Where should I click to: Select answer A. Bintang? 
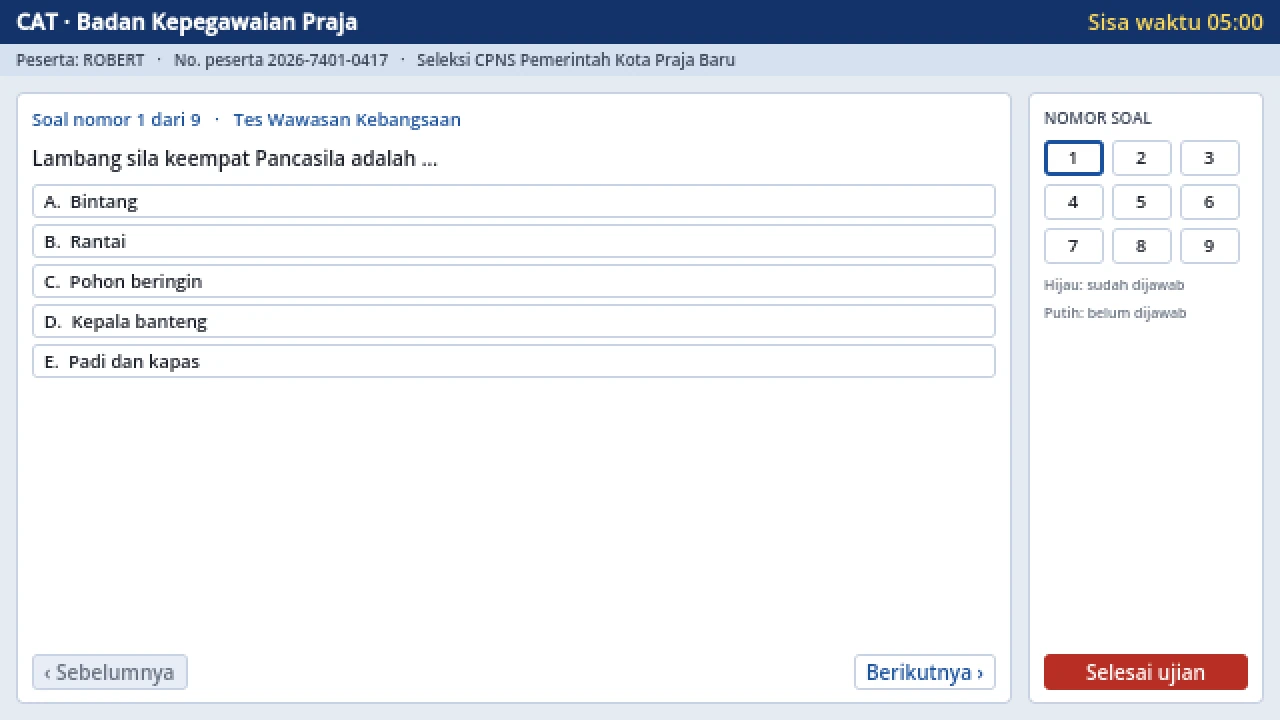click(x=514, y=201)
